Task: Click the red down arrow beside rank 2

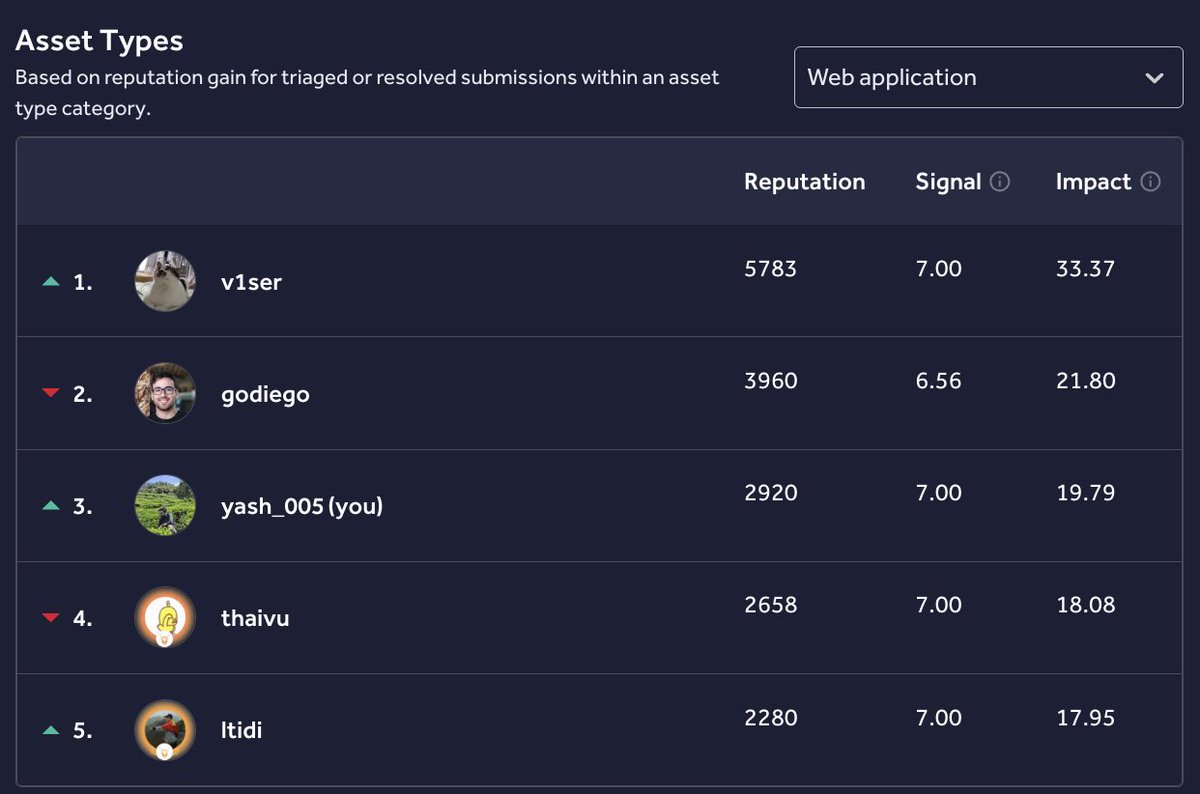Action: 51,394
